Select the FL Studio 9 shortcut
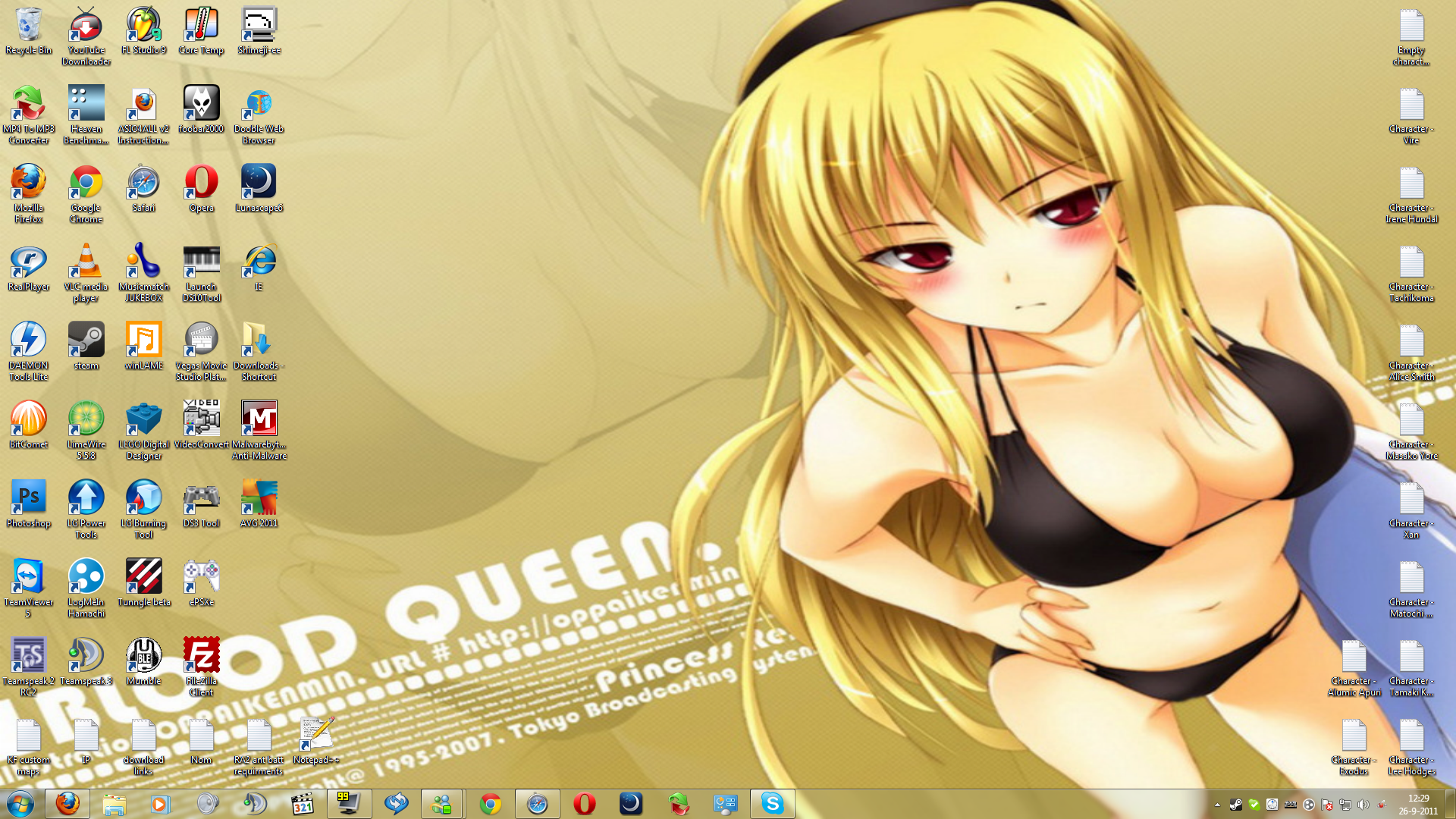 [x=144, y=32]
